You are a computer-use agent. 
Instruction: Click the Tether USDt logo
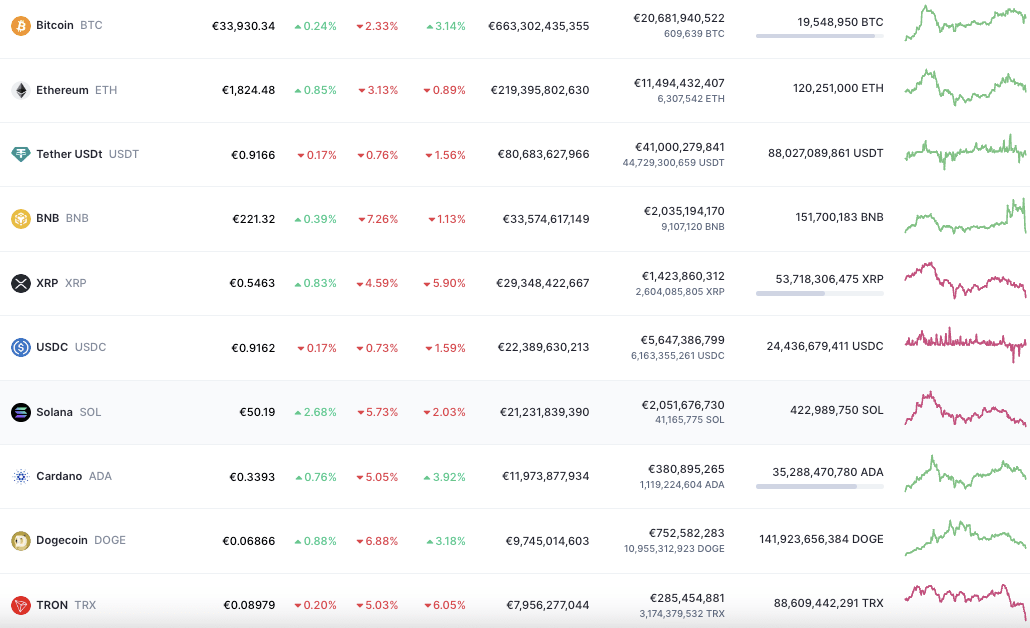(21, 154)
